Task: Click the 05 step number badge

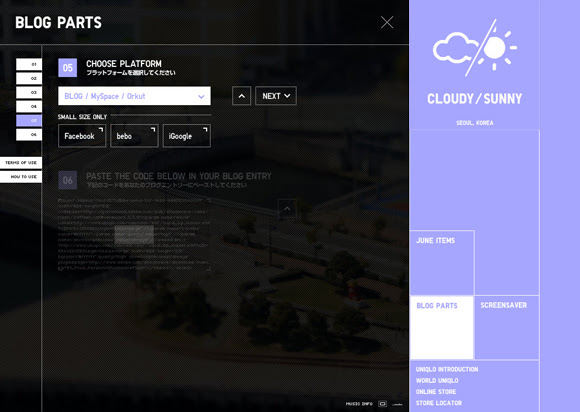Action: 68,68
